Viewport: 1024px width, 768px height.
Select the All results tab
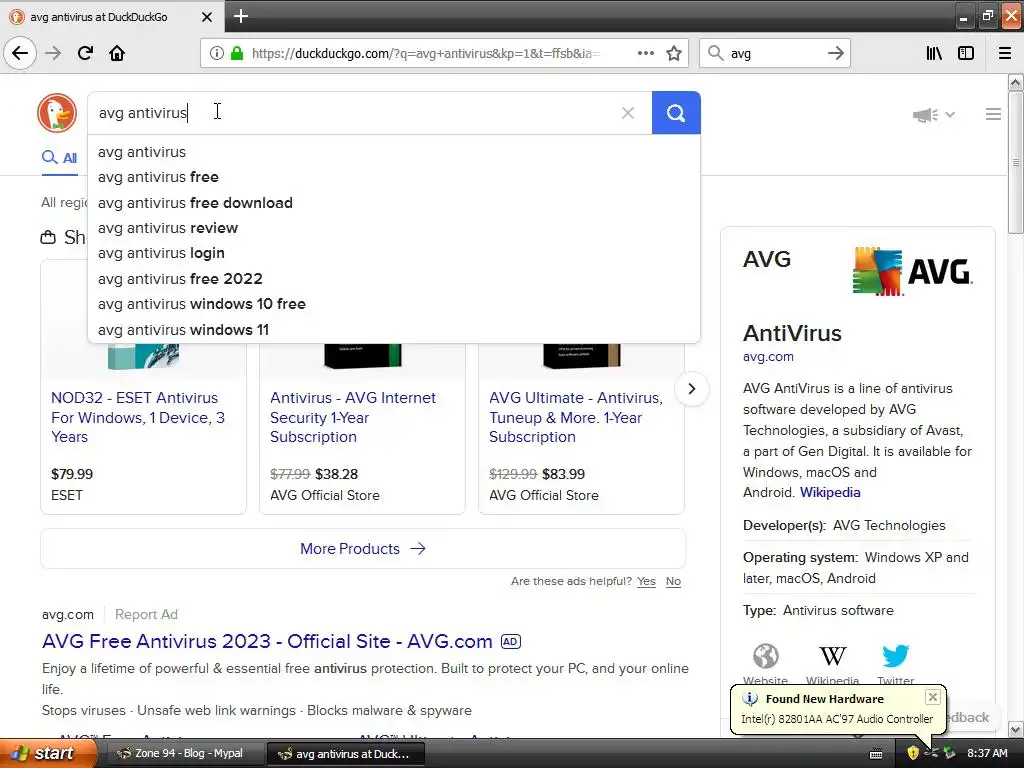59,157
